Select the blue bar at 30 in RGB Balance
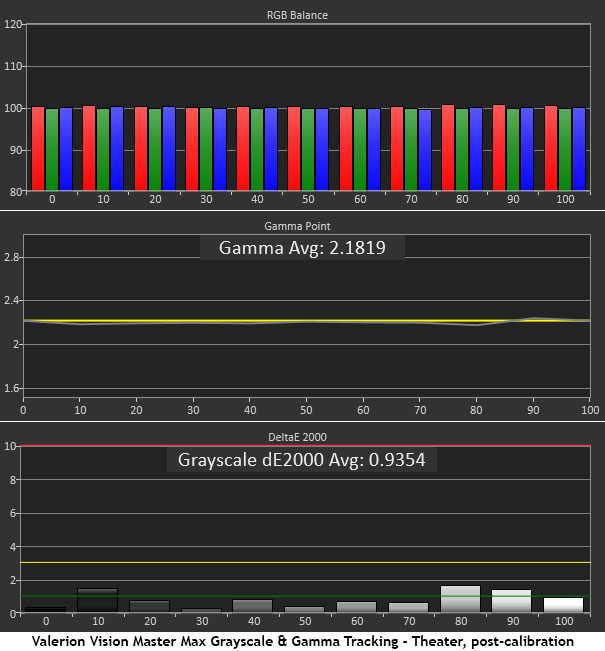This screenshot has width=605, height=651. [220, 148]
